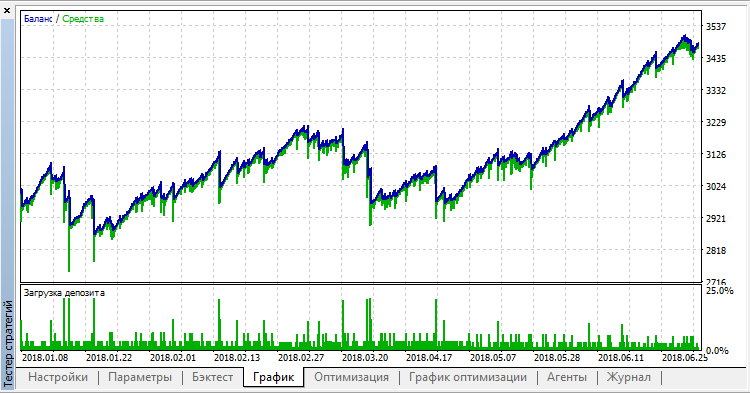Click the 3435 axis value
Screen dimensions: 750x394
716,59
